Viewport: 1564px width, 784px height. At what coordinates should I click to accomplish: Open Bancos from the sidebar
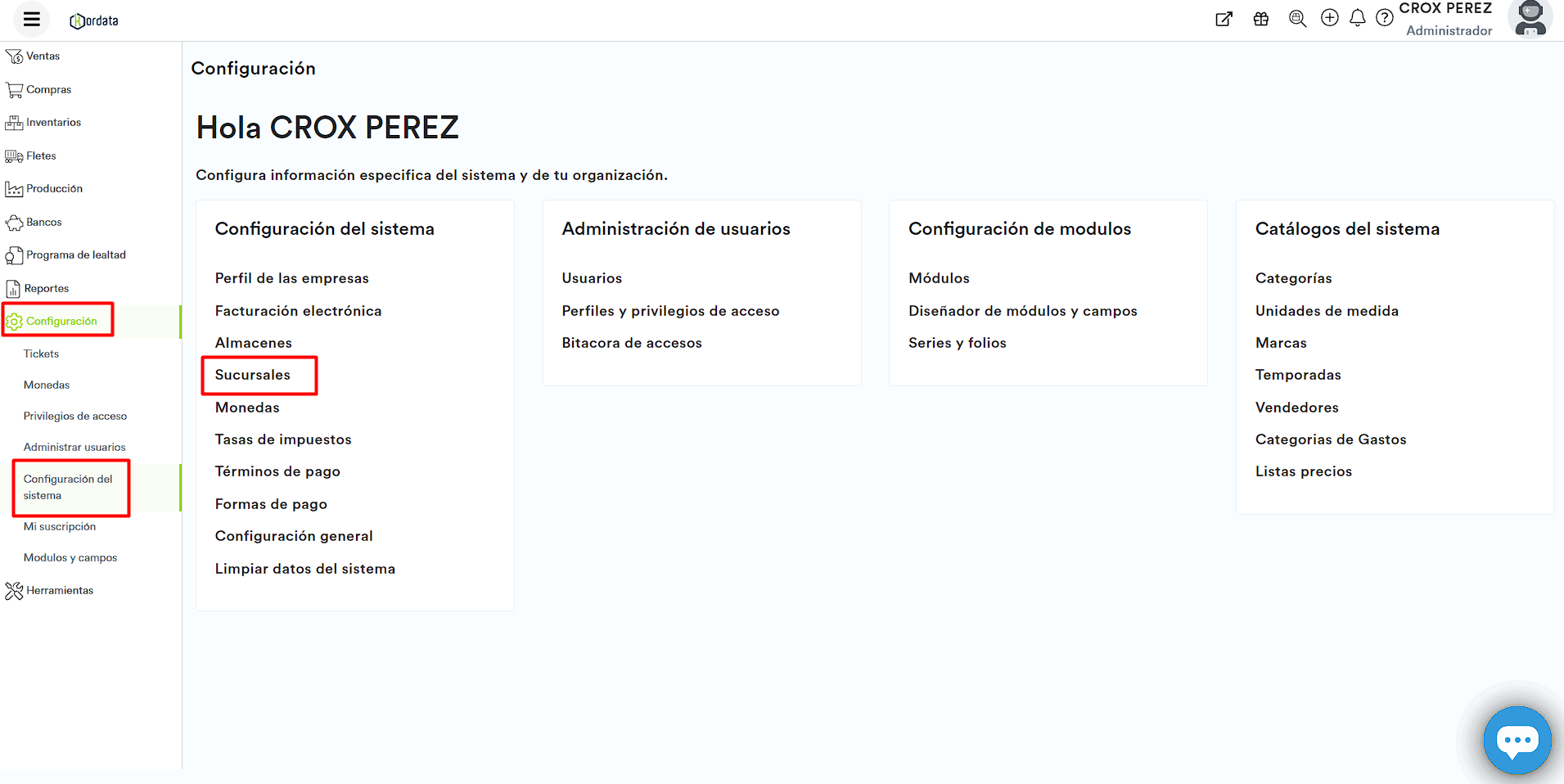(x=43, y=223)
